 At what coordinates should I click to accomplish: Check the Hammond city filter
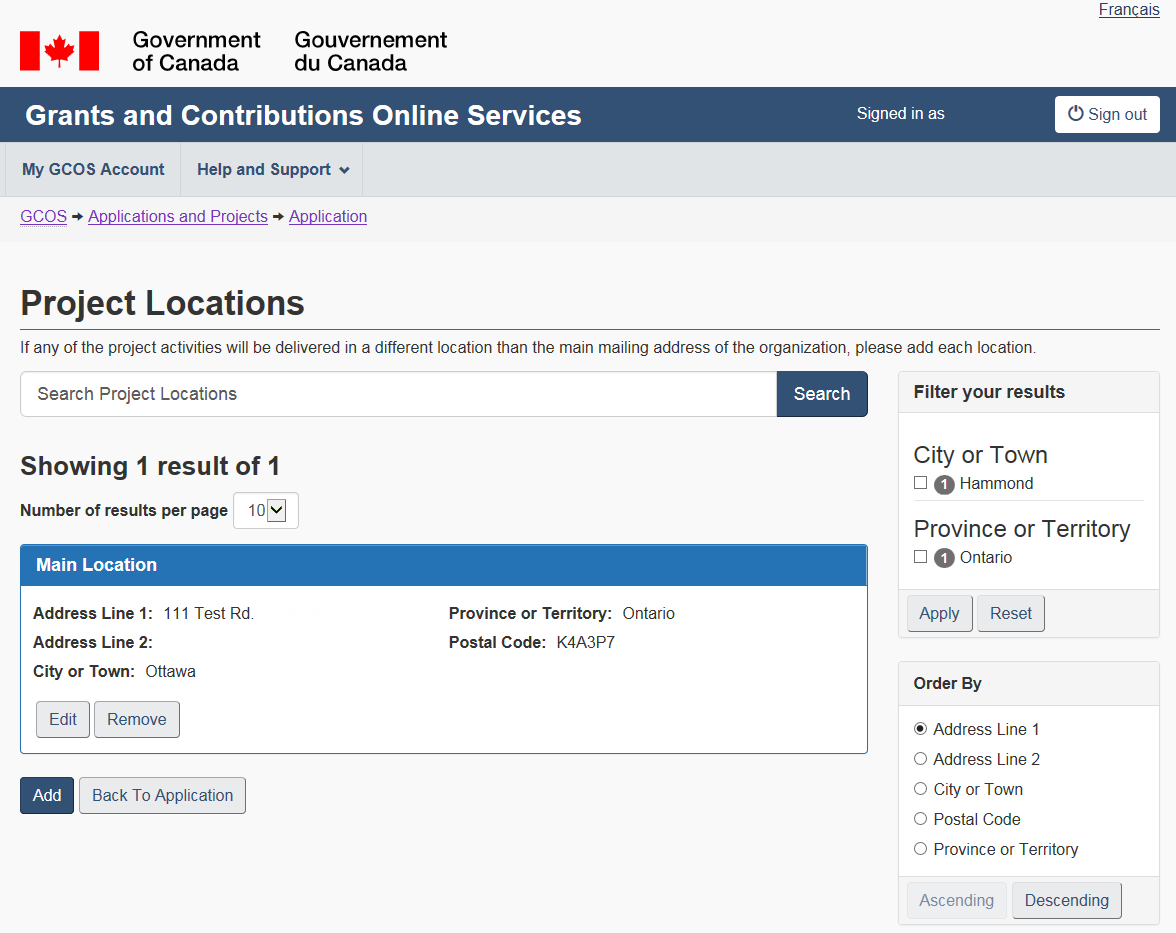(920, 483)
